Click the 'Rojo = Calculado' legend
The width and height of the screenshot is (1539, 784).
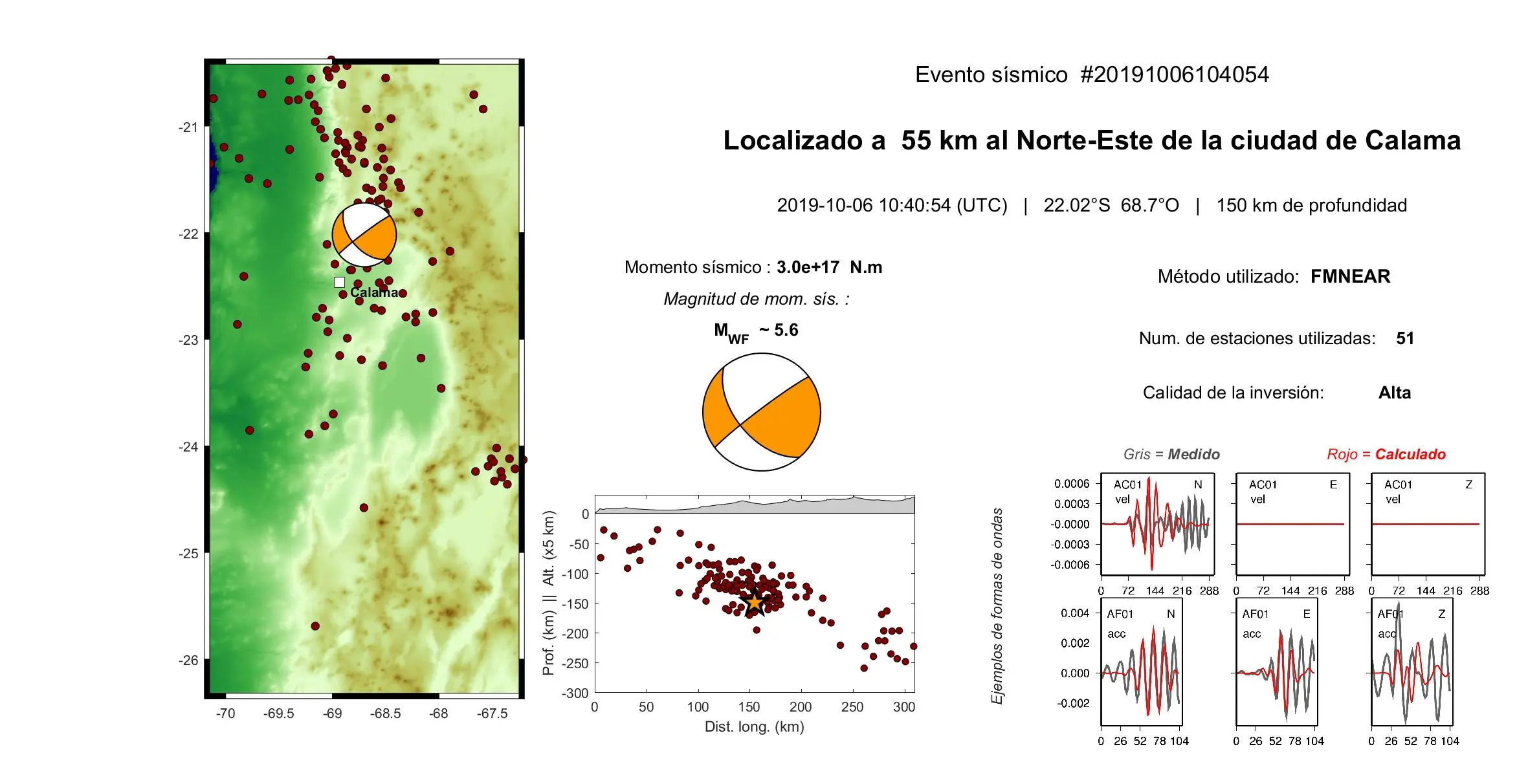[x=1386, y=454]
